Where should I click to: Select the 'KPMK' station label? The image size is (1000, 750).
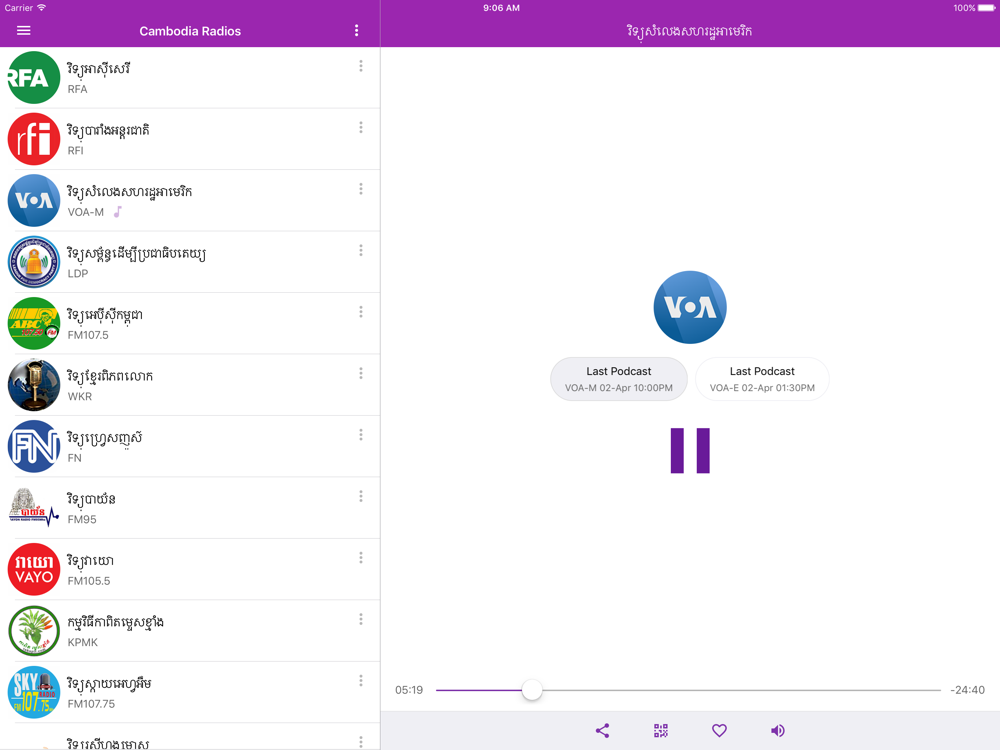[83, 643]
